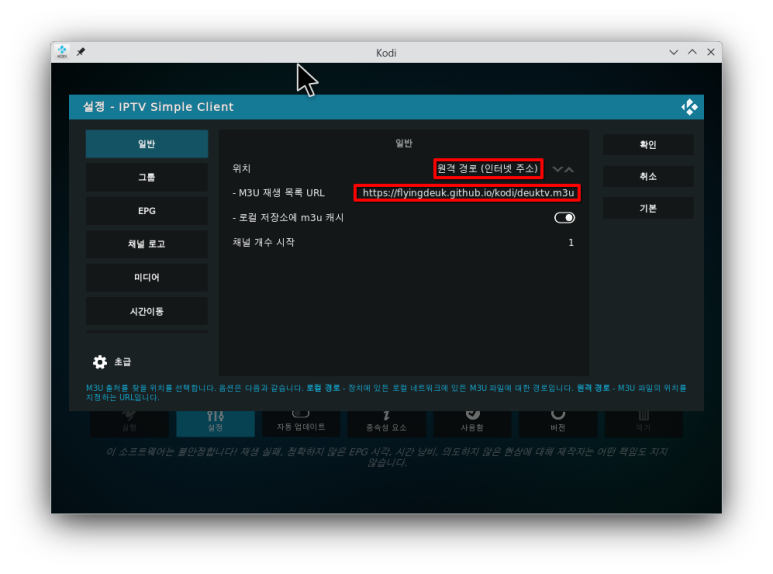Click the 사용함 button behind dialog

472,423
